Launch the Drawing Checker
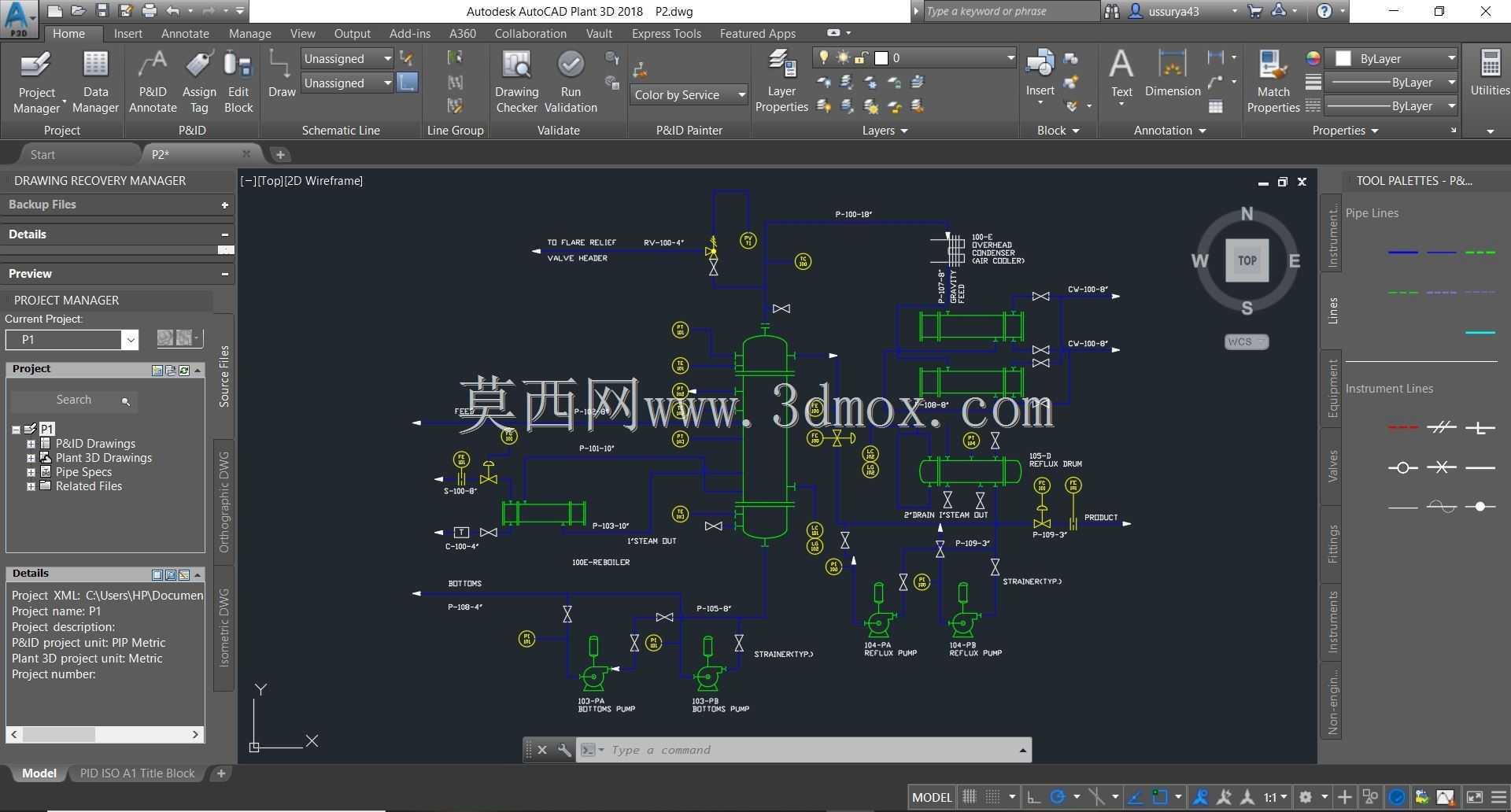Viewport: 1511px width, 812px height. (x=516, y=83)
